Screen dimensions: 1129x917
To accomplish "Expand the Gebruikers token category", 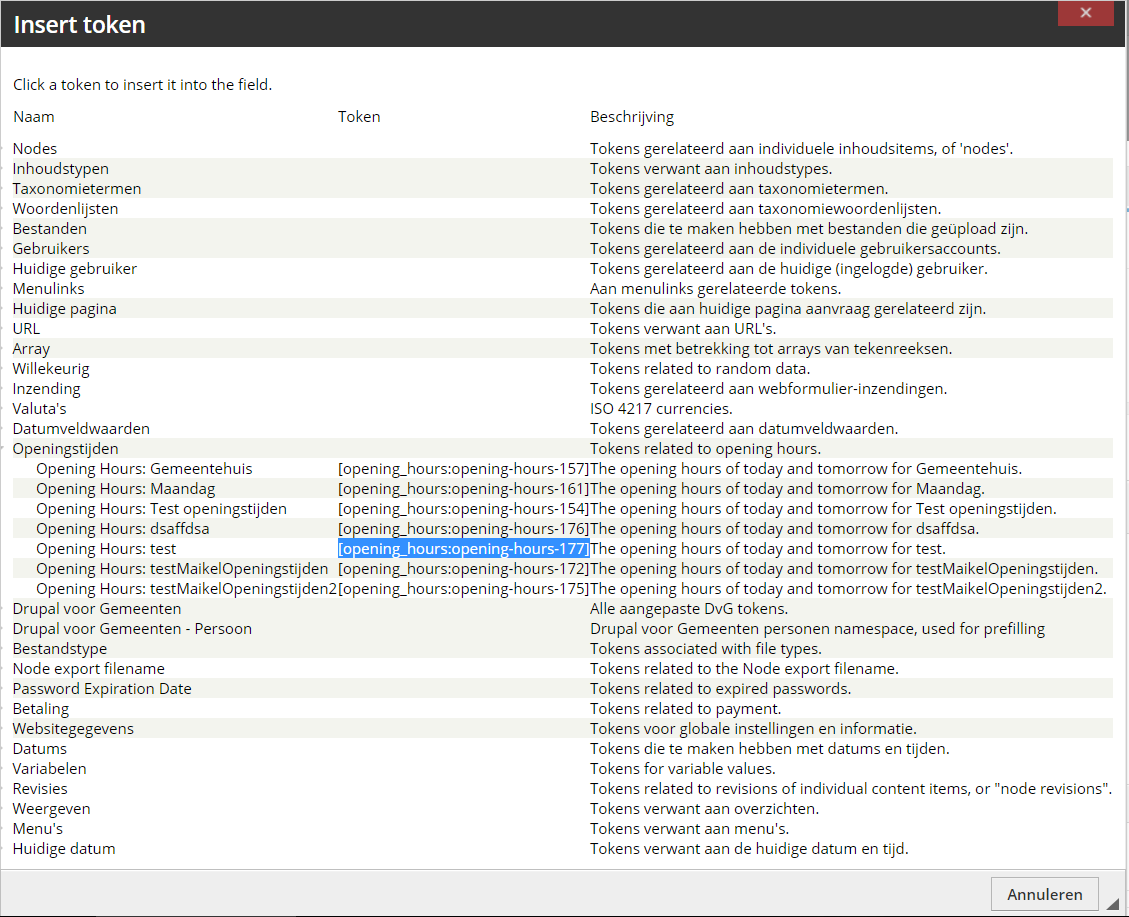I will tap(51, 249).
